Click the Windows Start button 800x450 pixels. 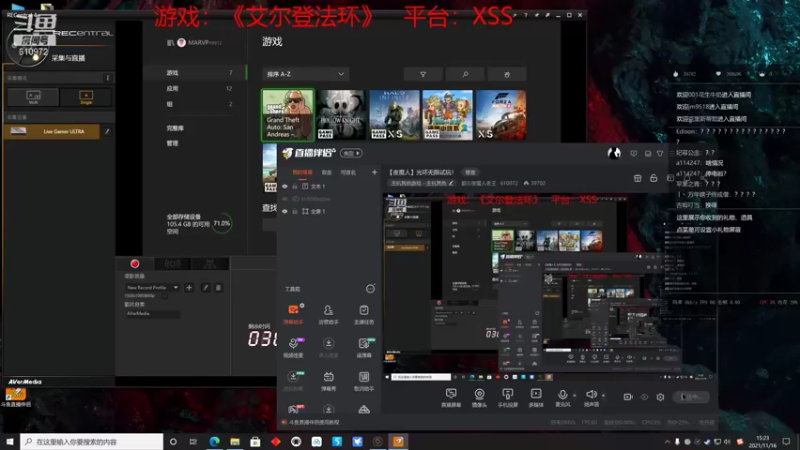[x=10, y=442]
